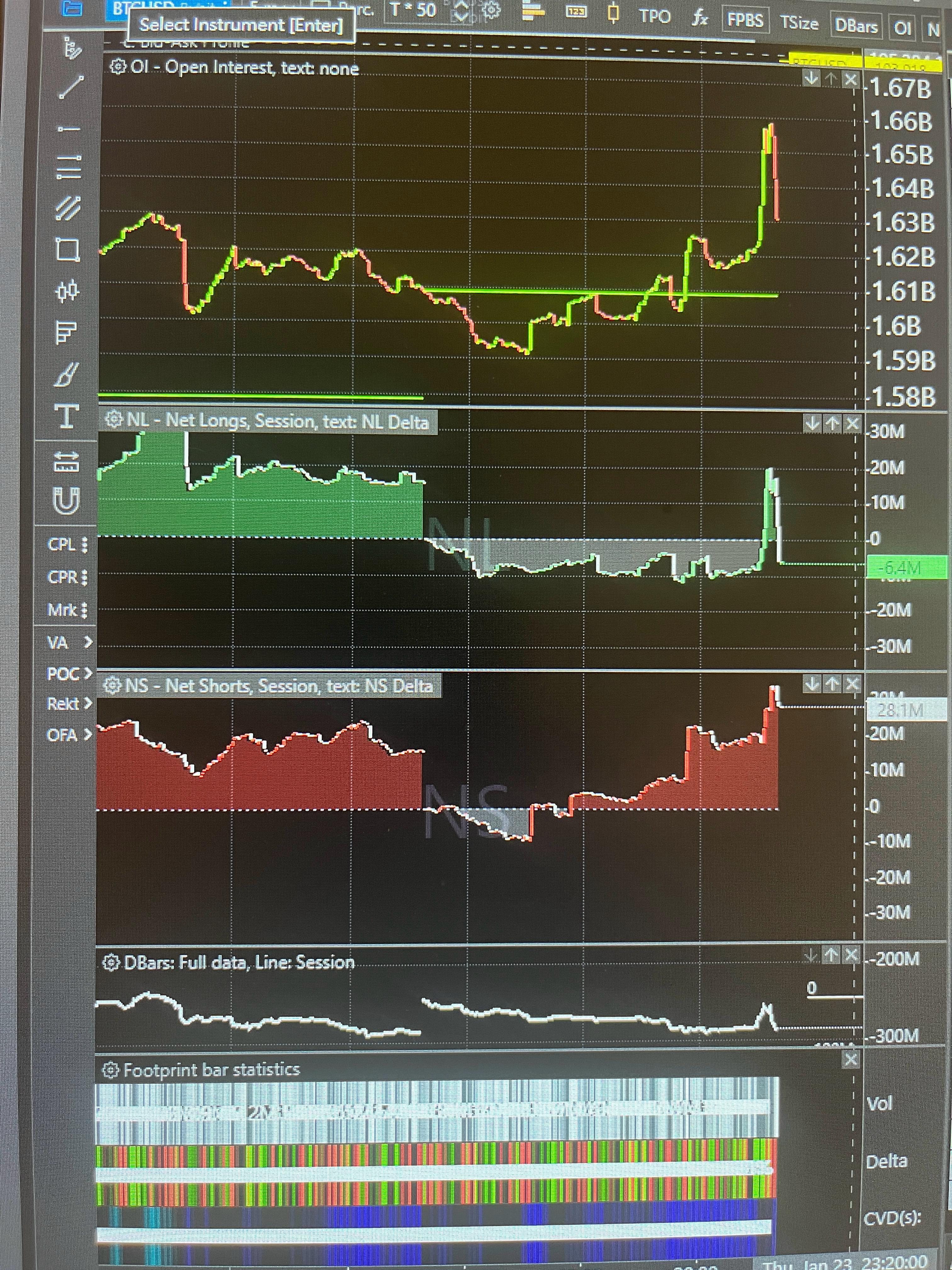Move the NS Net Shorts panel down
The width and height of the screenshot is (952, 1270).
[x=813, y=683]
